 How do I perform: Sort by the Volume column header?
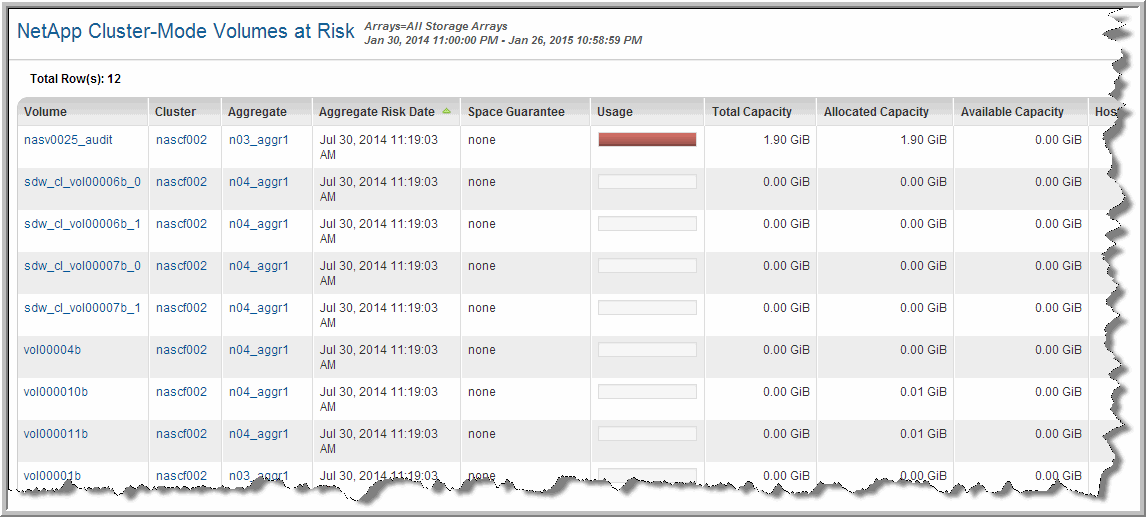46,112
